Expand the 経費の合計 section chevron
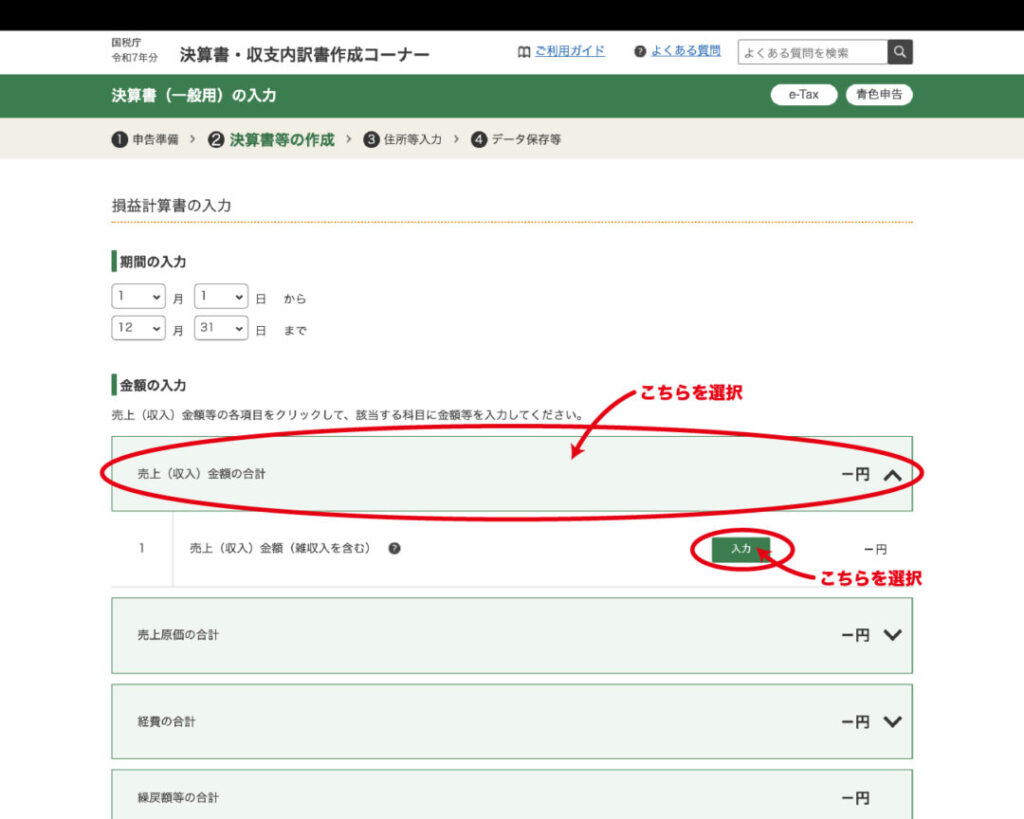1024x819 pixels. (893, 722)
